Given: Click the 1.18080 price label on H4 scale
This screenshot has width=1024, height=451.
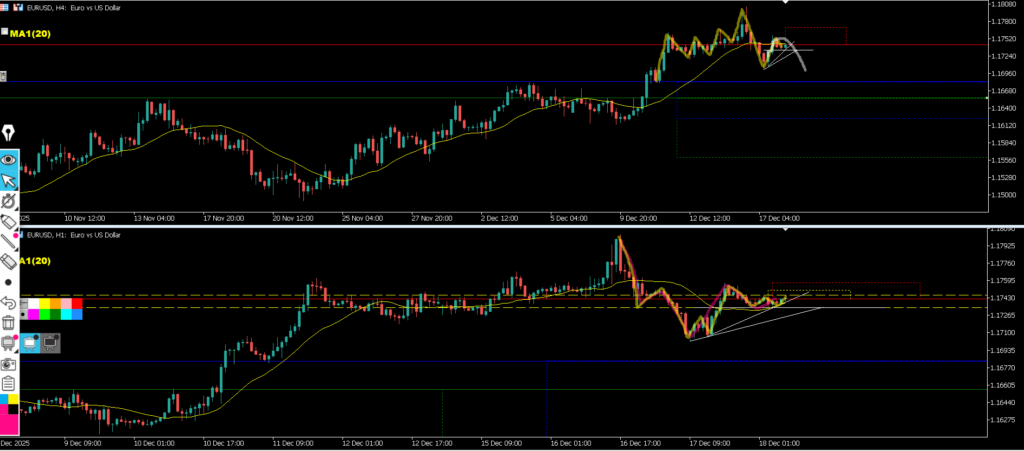Looking at the screenshot, I should pos(1002,4).
